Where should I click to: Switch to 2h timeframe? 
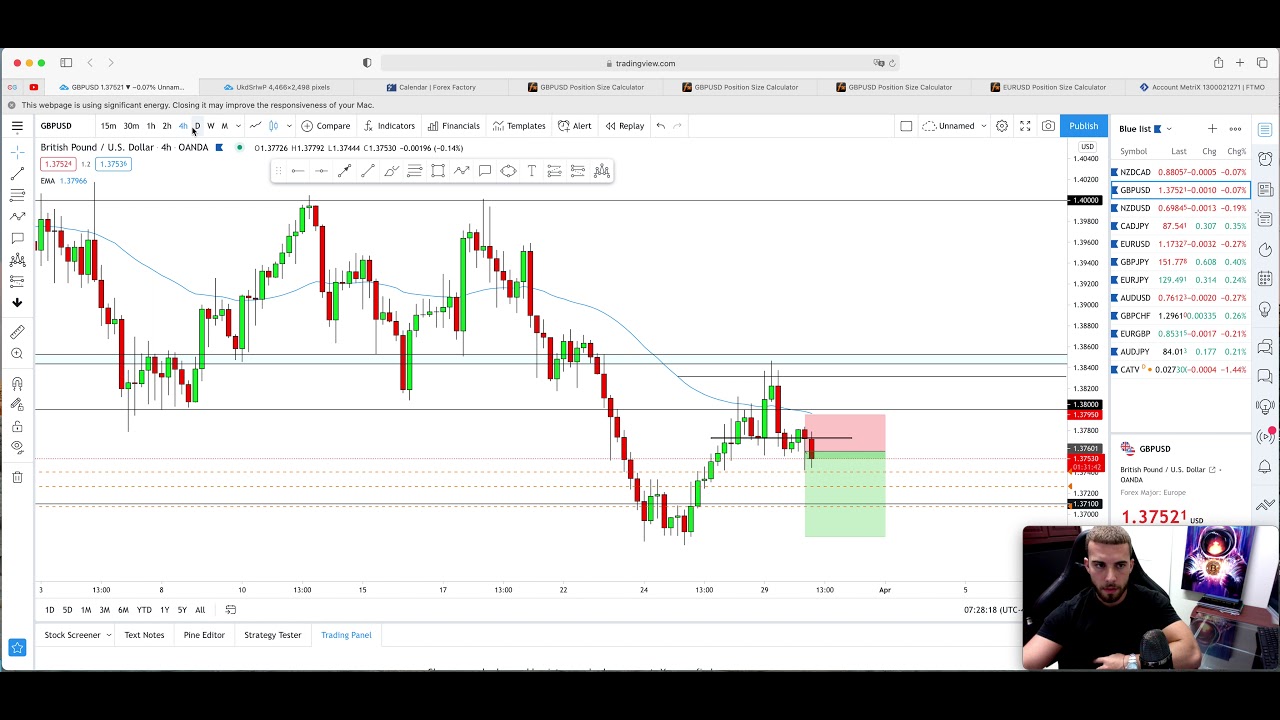(x=167, y=126)
